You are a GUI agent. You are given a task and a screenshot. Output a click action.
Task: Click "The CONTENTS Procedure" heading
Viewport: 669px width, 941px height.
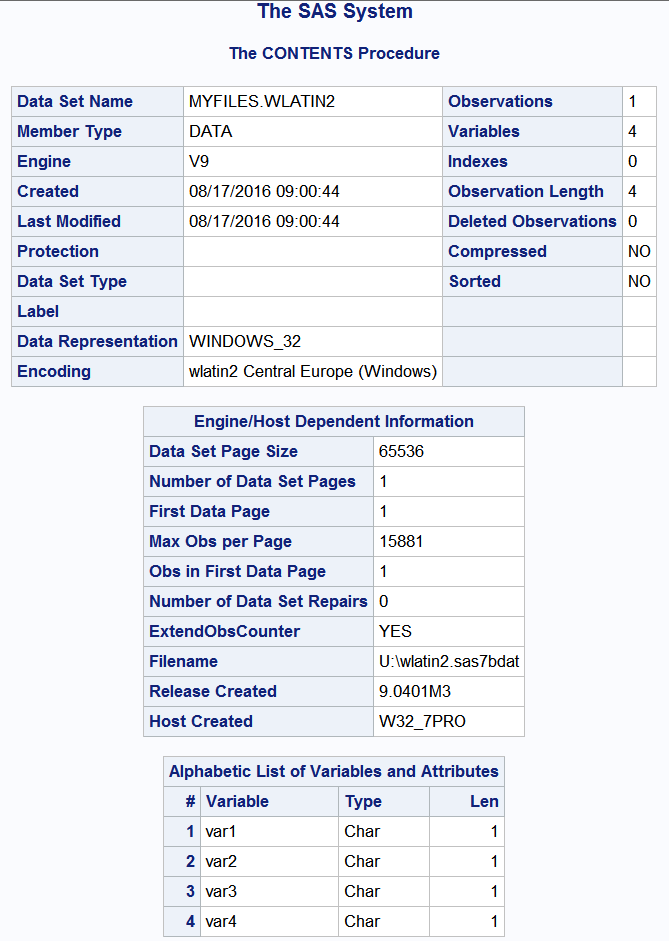[334, 53]
